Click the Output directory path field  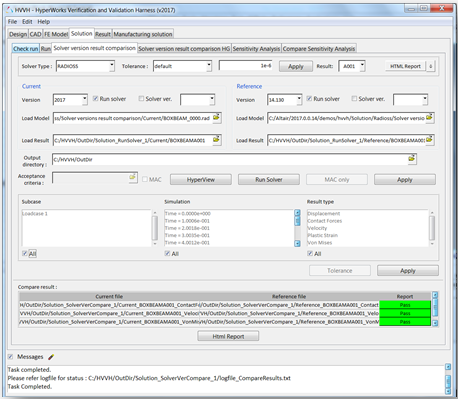coord(230,159)
